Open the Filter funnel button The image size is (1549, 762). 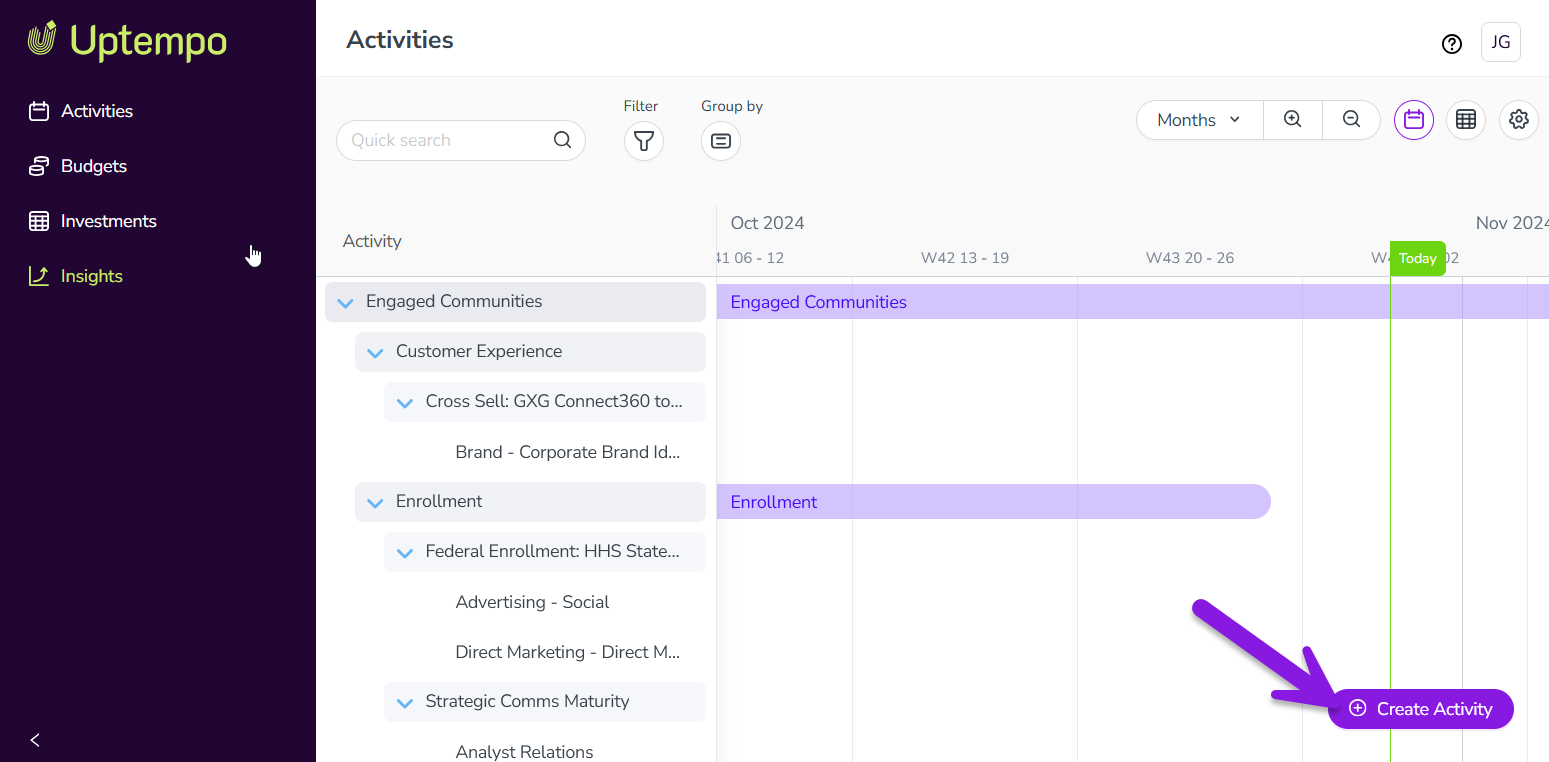click(x=644, y=141)
